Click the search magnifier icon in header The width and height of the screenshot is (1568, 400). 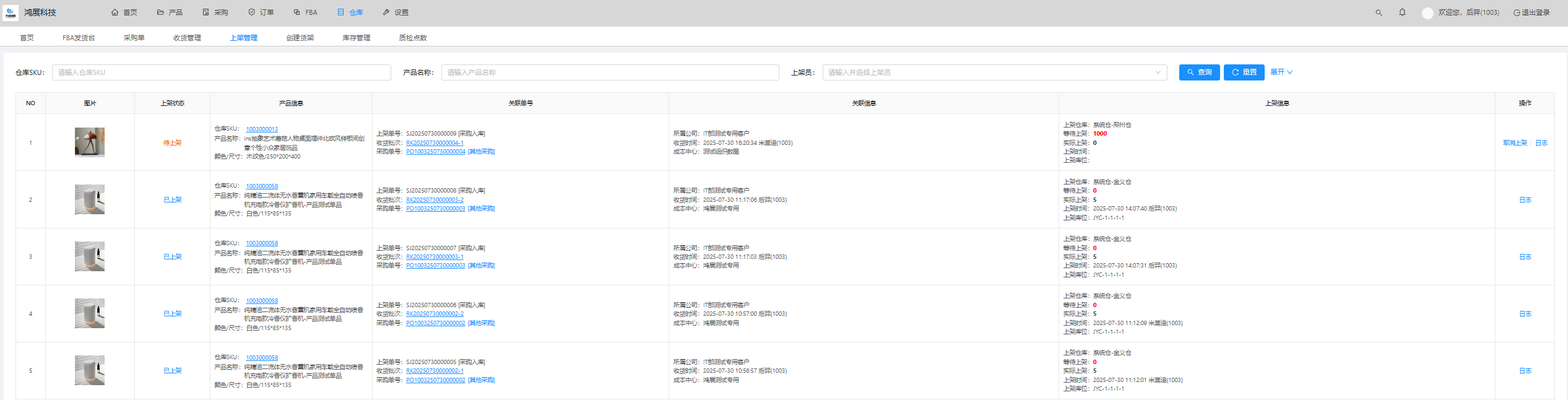click(1379, 12)
